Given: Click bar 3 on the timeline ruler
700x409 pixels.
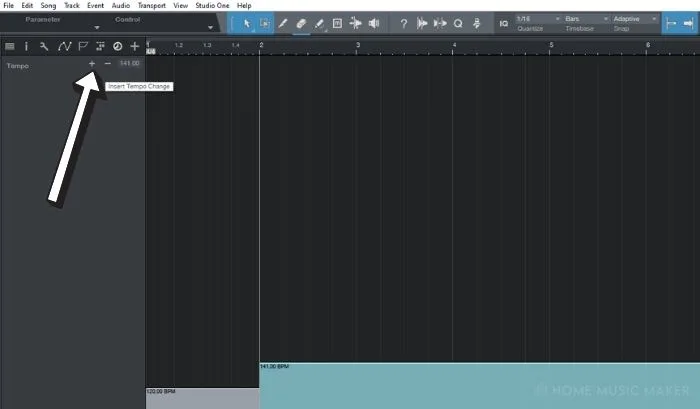Looking at the screenshot, I should (358, 45).
